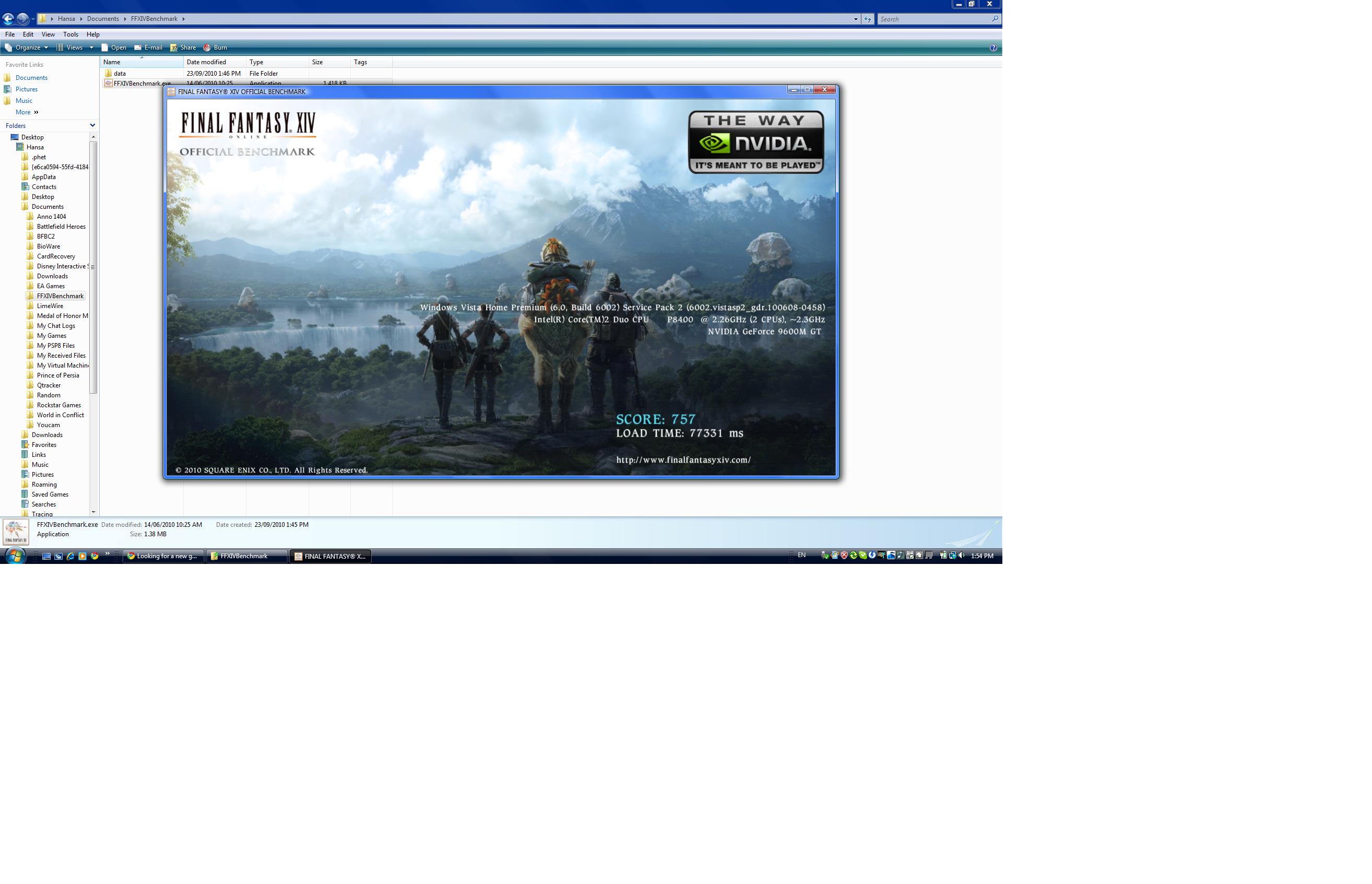Select World in Conflict folder in tree
The image size is (1372, 884).
(60, 415)
